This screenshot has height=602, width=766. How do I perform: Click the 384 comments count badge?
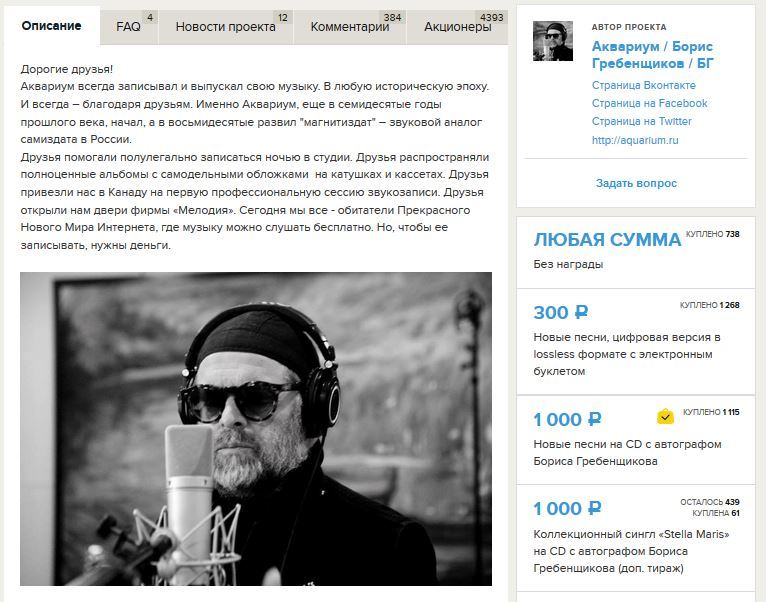392,18
